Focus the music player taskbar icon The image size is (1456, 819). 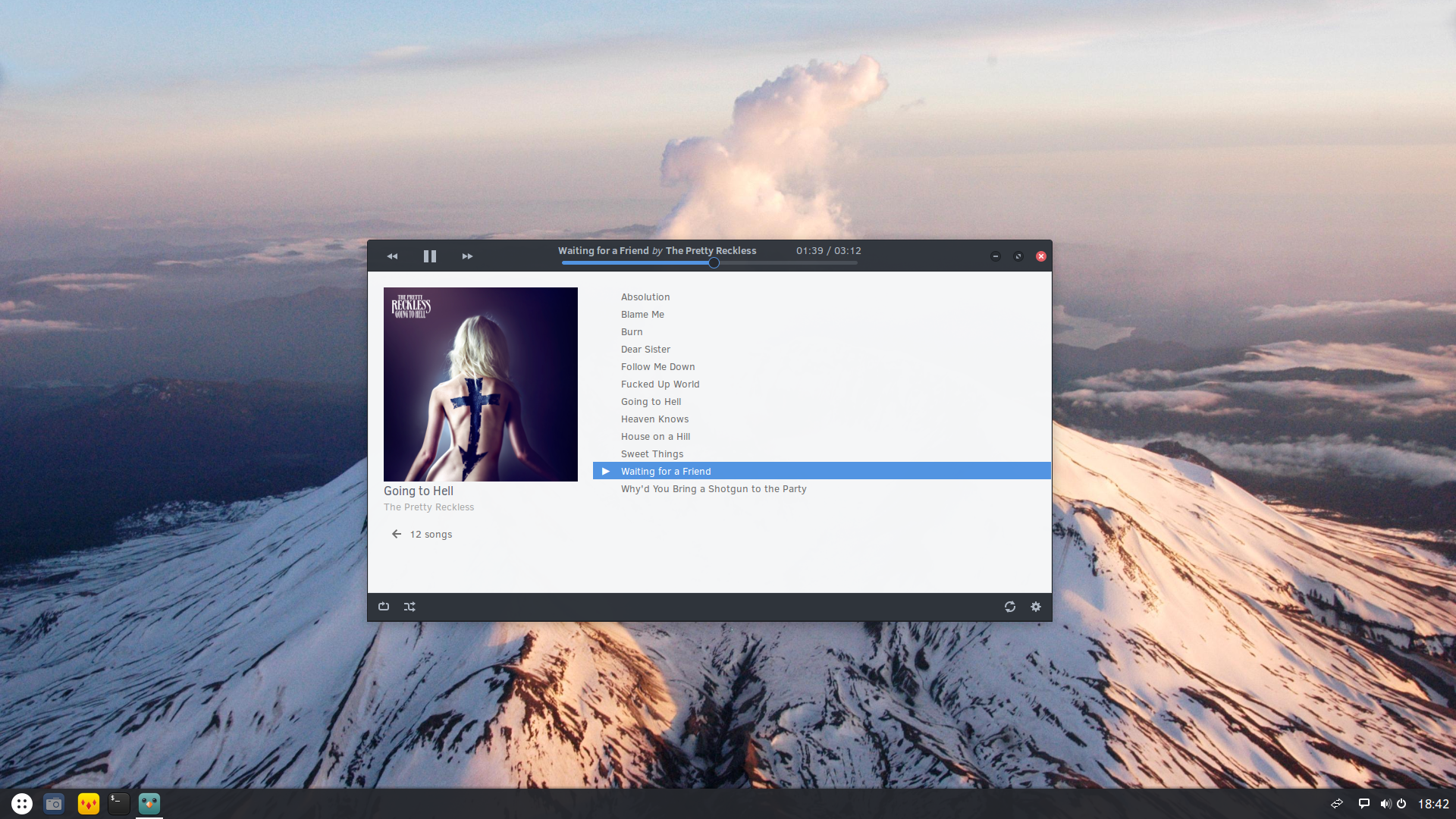tap(149, 804)
